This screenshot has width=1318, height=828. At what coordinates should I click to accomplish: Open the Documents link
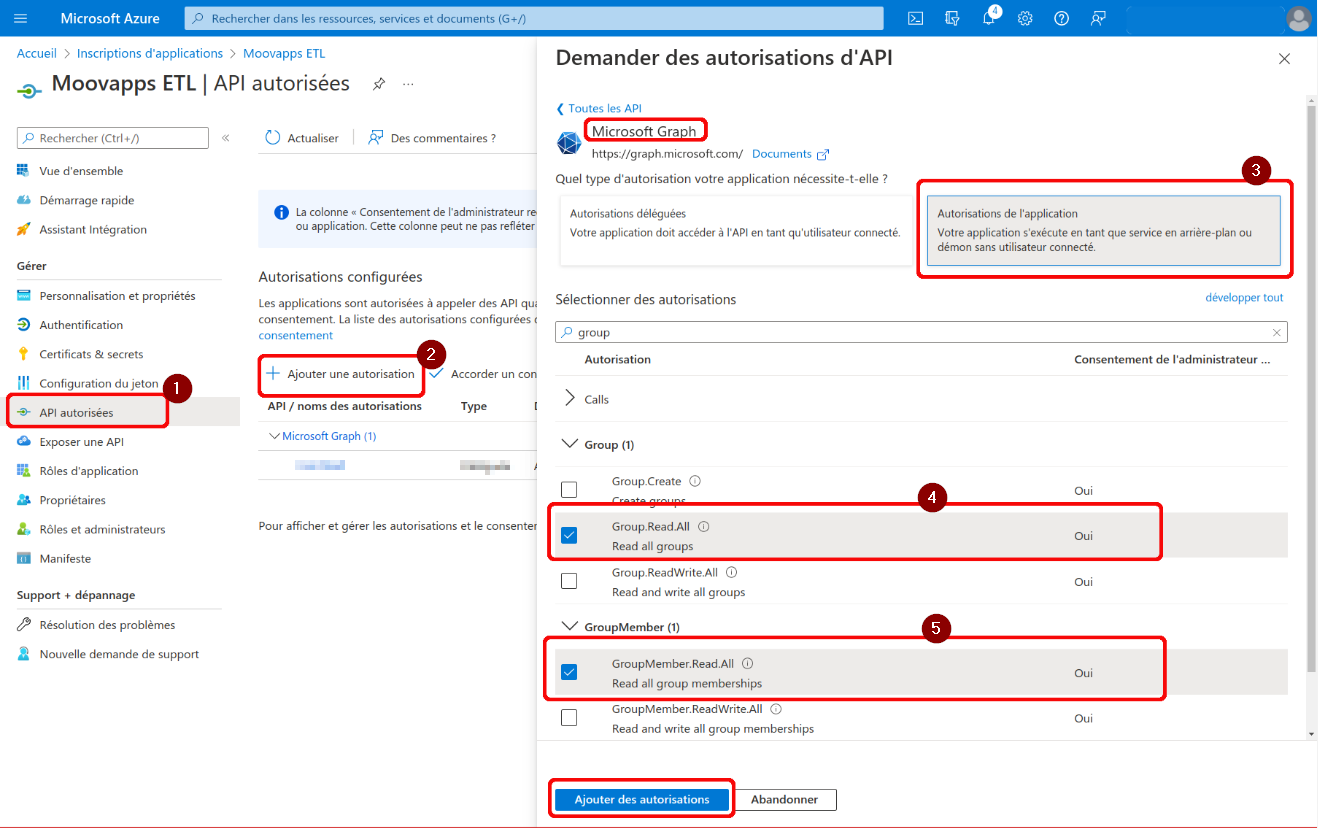[x=782, y=154]
